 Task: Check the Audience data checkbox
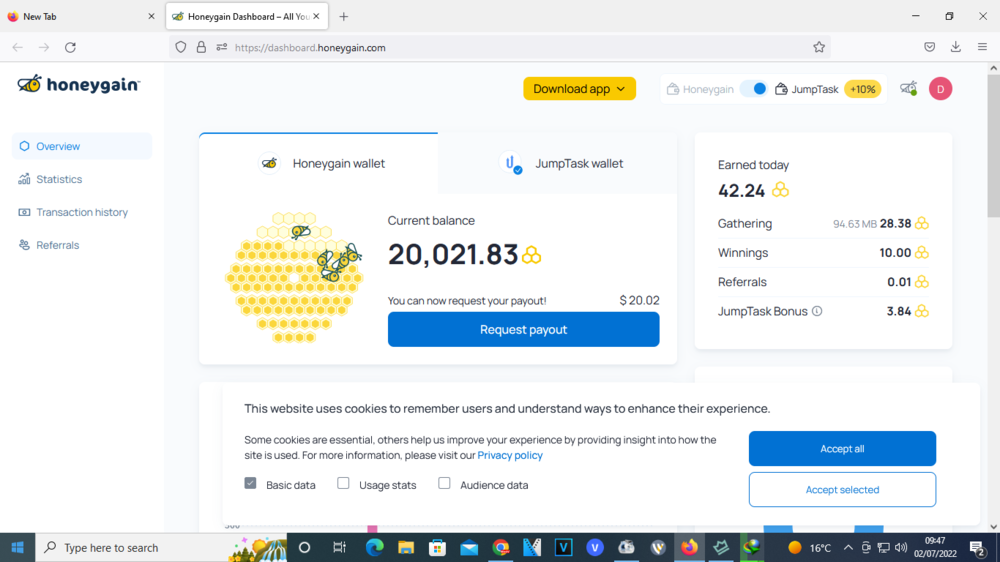pyautogui.click(x=444, y=484)
